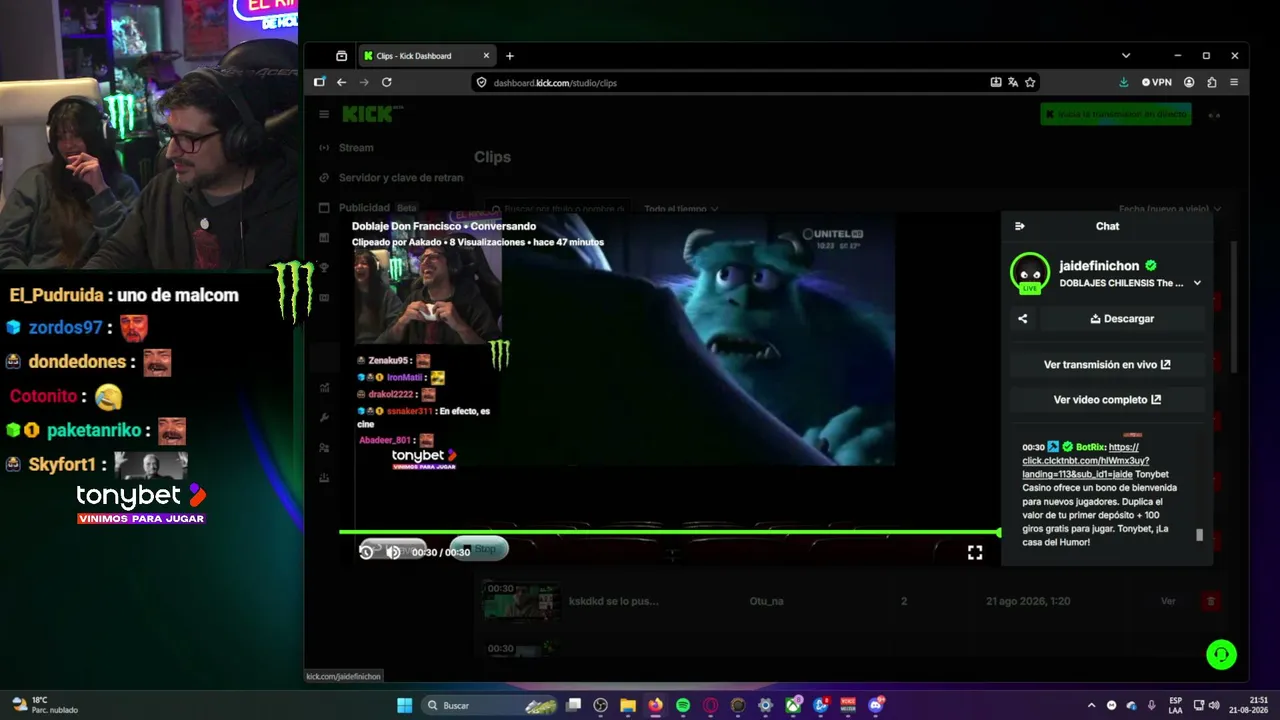1280x720 pixels.
Task: Mute the clip player volume
Action: [393, 552]
